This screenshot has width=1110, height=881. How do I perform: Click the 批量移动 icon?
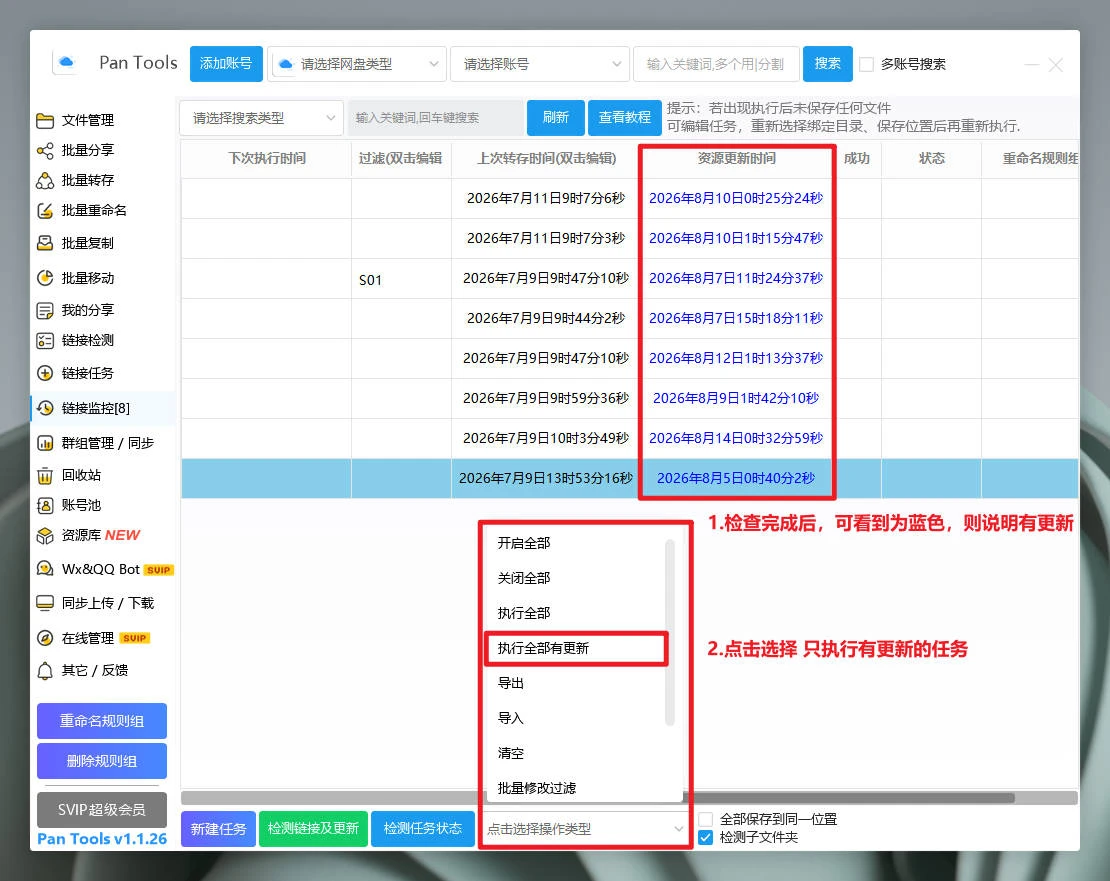click(x=45, y=278)
